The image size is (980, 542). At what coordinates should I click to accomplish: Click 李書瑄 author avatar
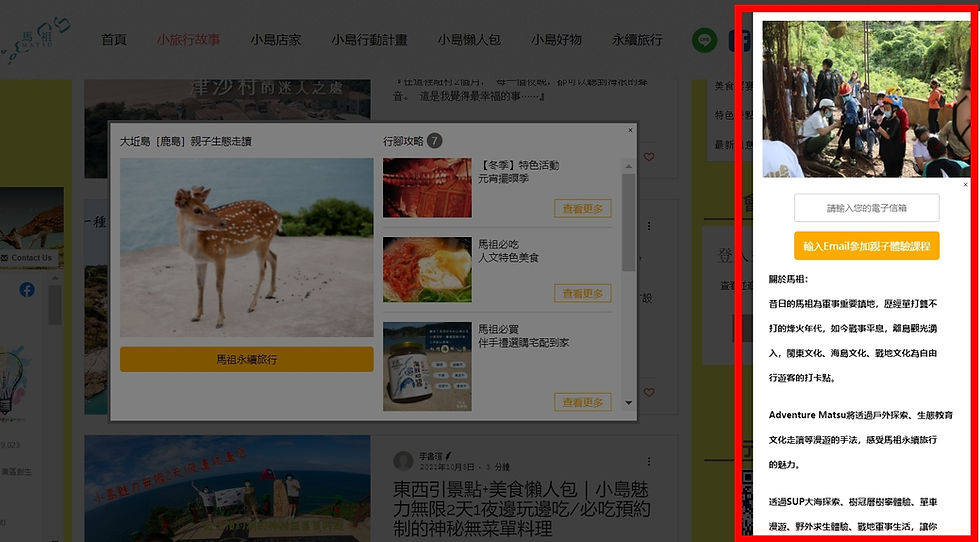pos(403,461)
